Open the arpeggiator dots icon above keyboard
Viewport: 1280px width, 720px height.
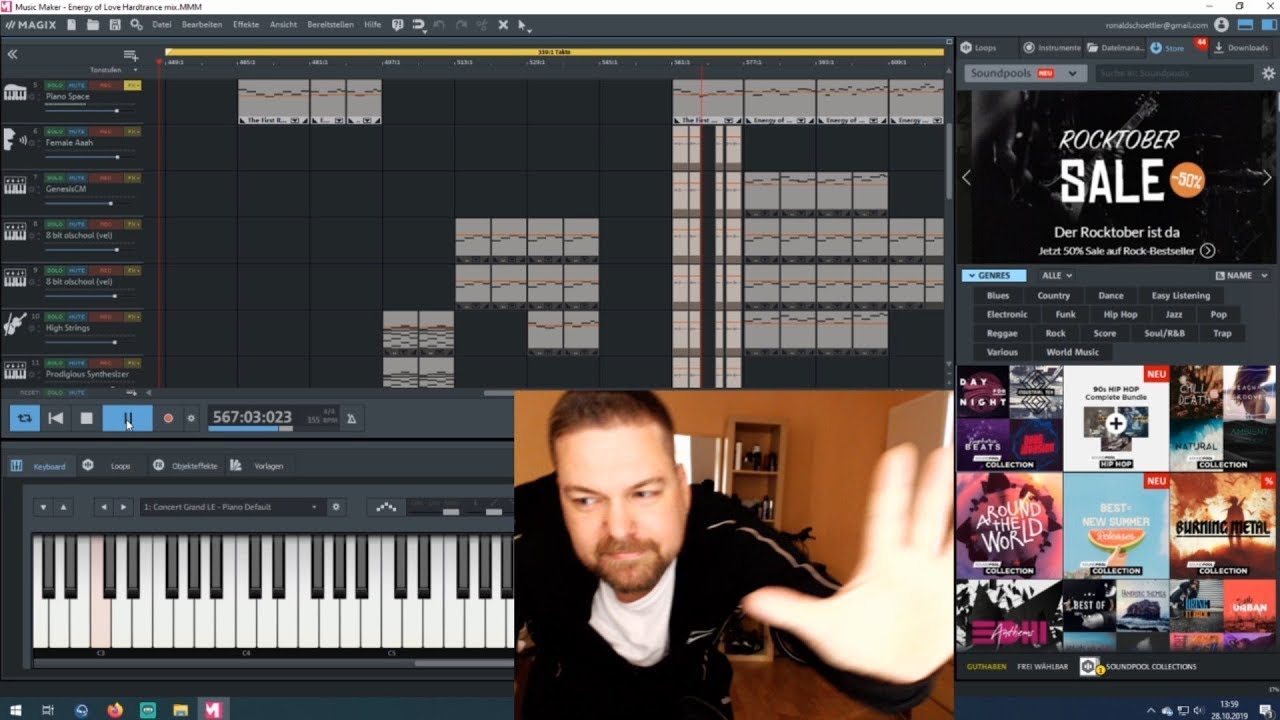[x=385, y=507]
